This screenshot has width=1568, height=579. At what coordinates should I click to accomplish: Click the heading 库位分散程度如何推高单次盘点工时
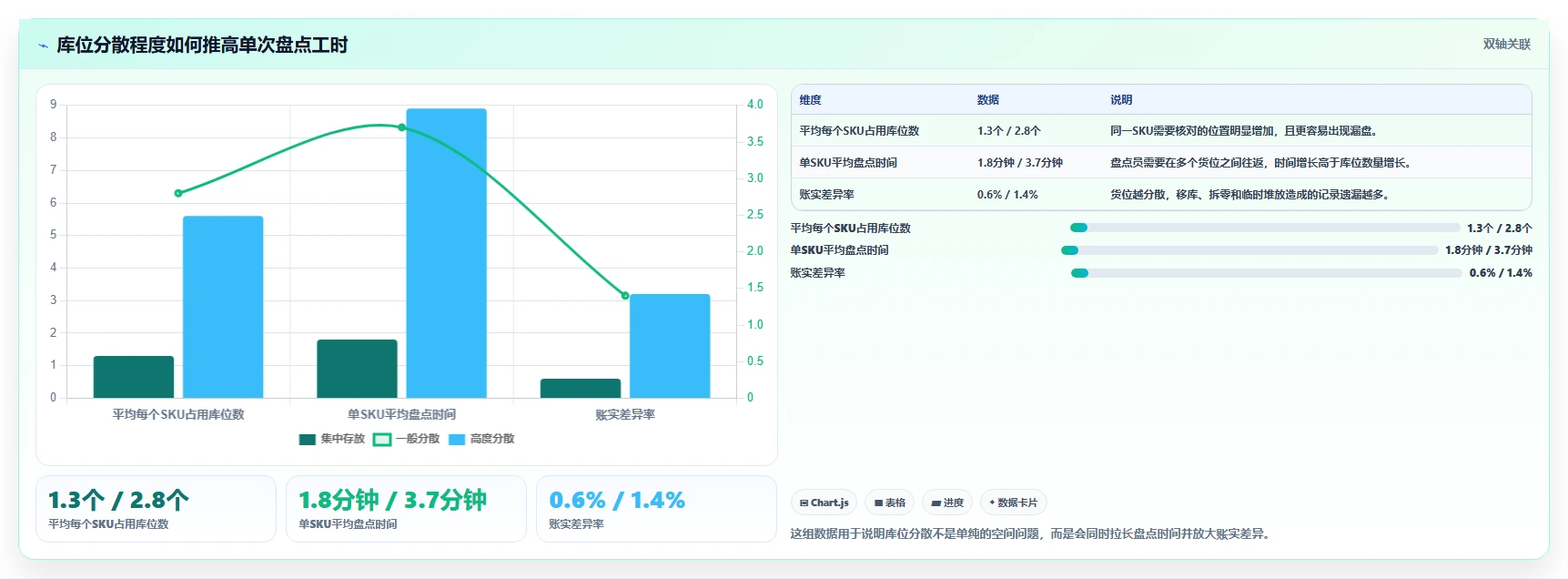(202, 46)
